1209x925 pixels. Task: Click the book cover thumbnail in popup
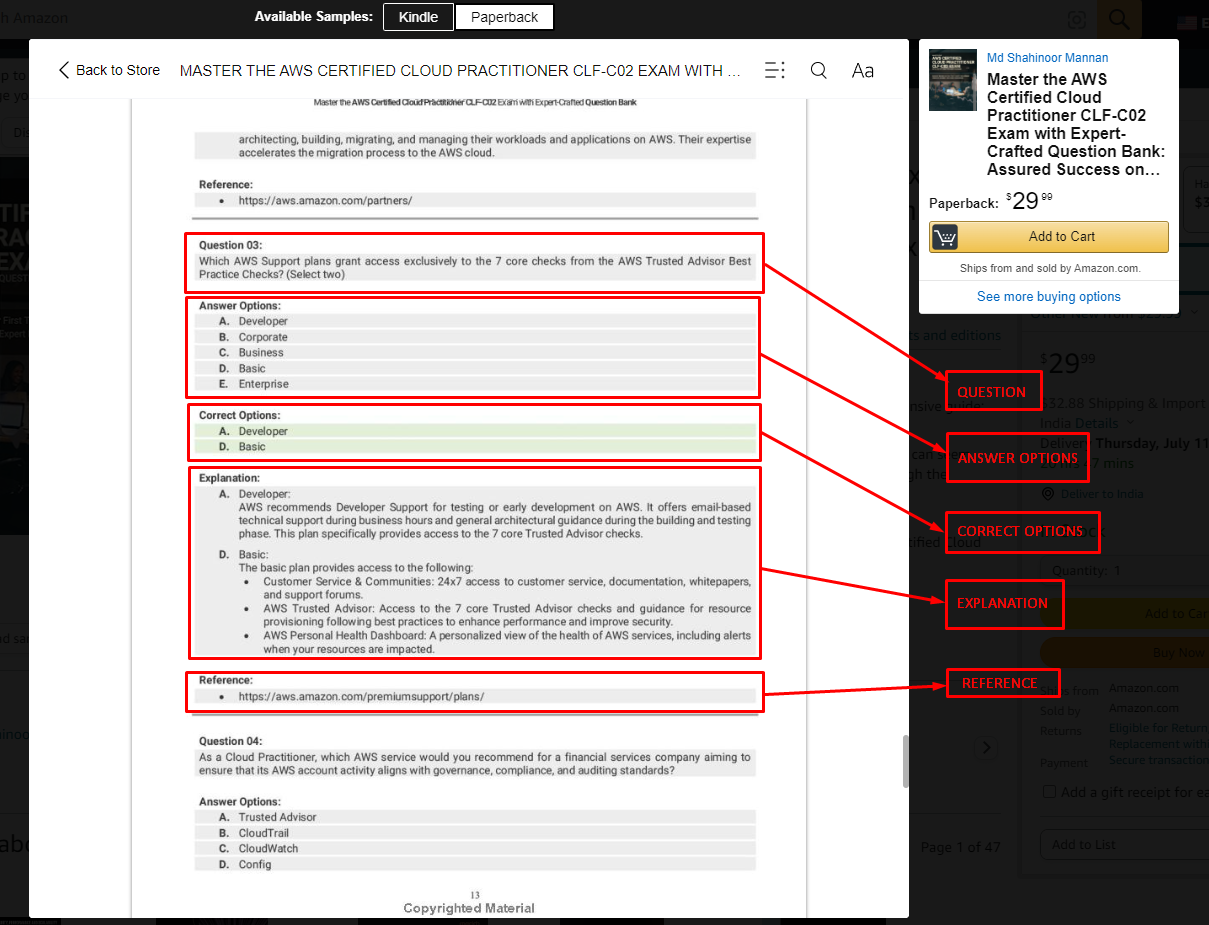pos(953,80)
